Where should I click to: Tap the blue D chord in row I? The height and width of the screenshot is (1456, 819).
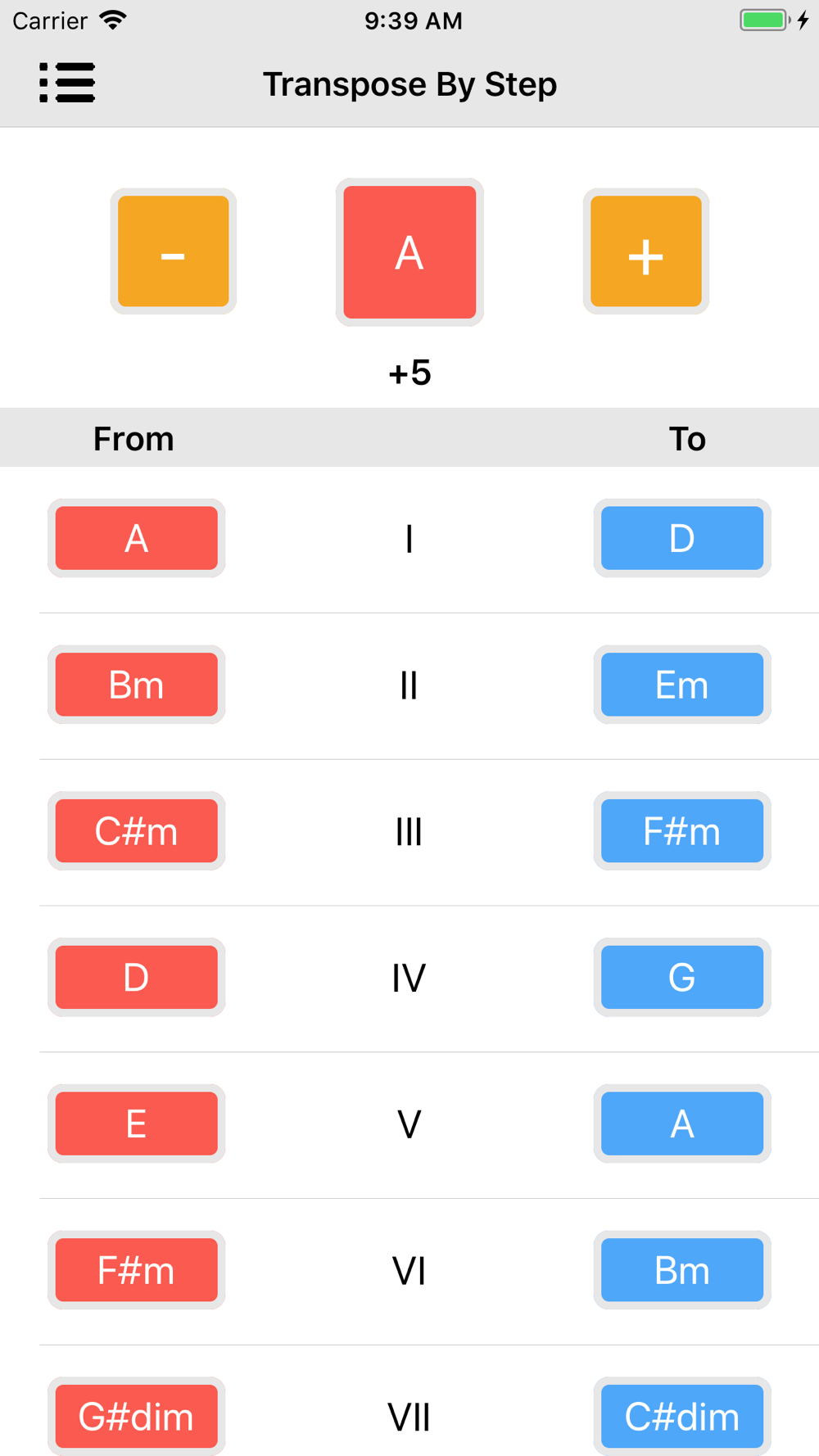pyautogui.click(x=682, y=538)
